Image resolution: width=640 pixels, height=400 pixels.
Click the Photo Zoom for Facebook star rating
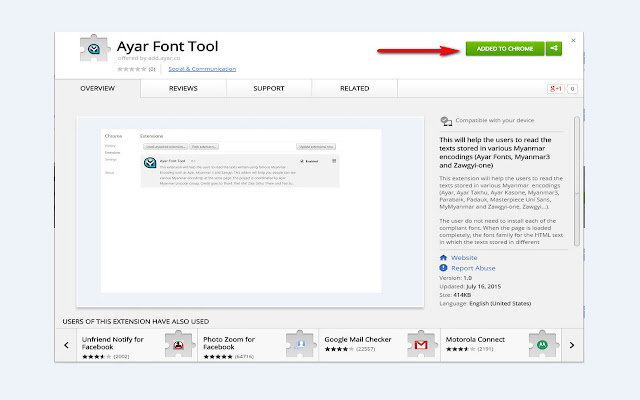(x=218, y=357)
